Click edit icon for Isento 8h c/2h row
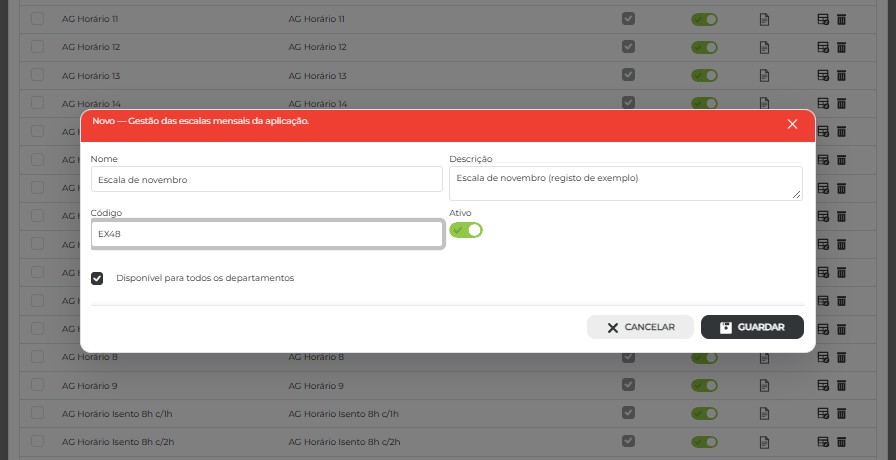This screenshot has height=460, width=896. (x=823, y=442)
